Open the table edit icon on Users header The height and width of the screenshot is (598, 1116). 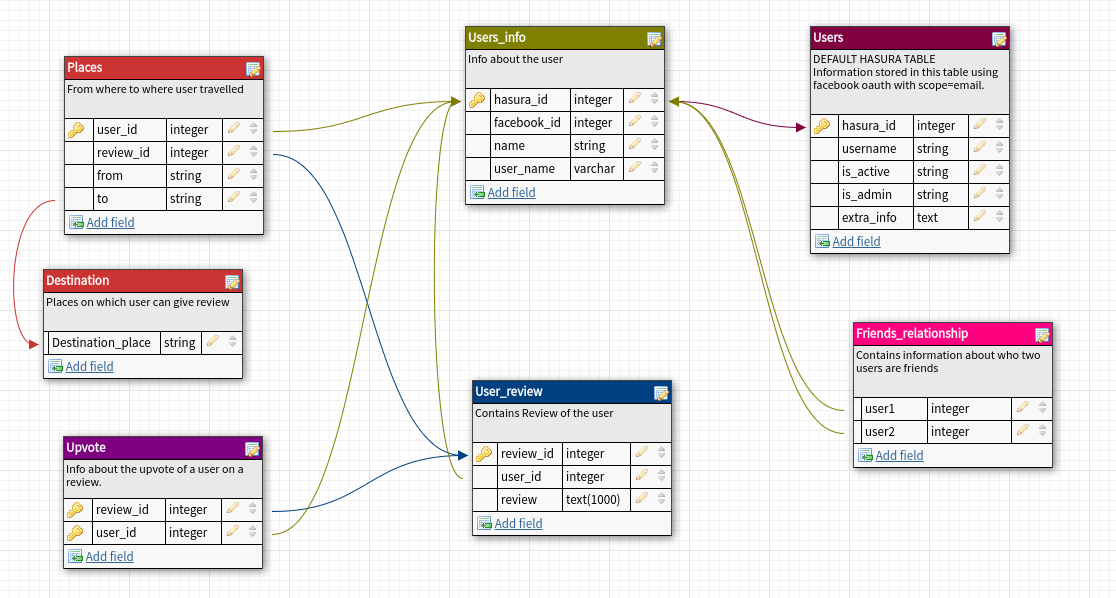[x=998, y=37]
